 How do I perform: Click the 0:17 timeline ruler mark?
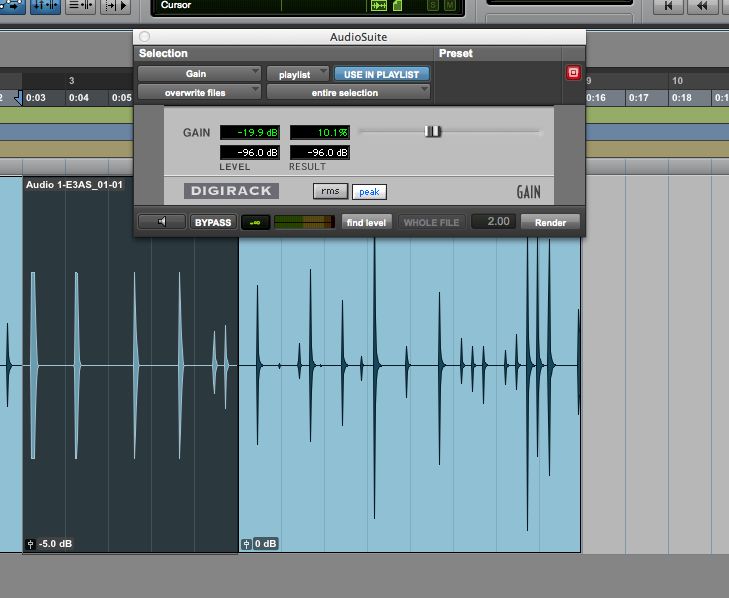pyautogui.click(x=638, y=98)
